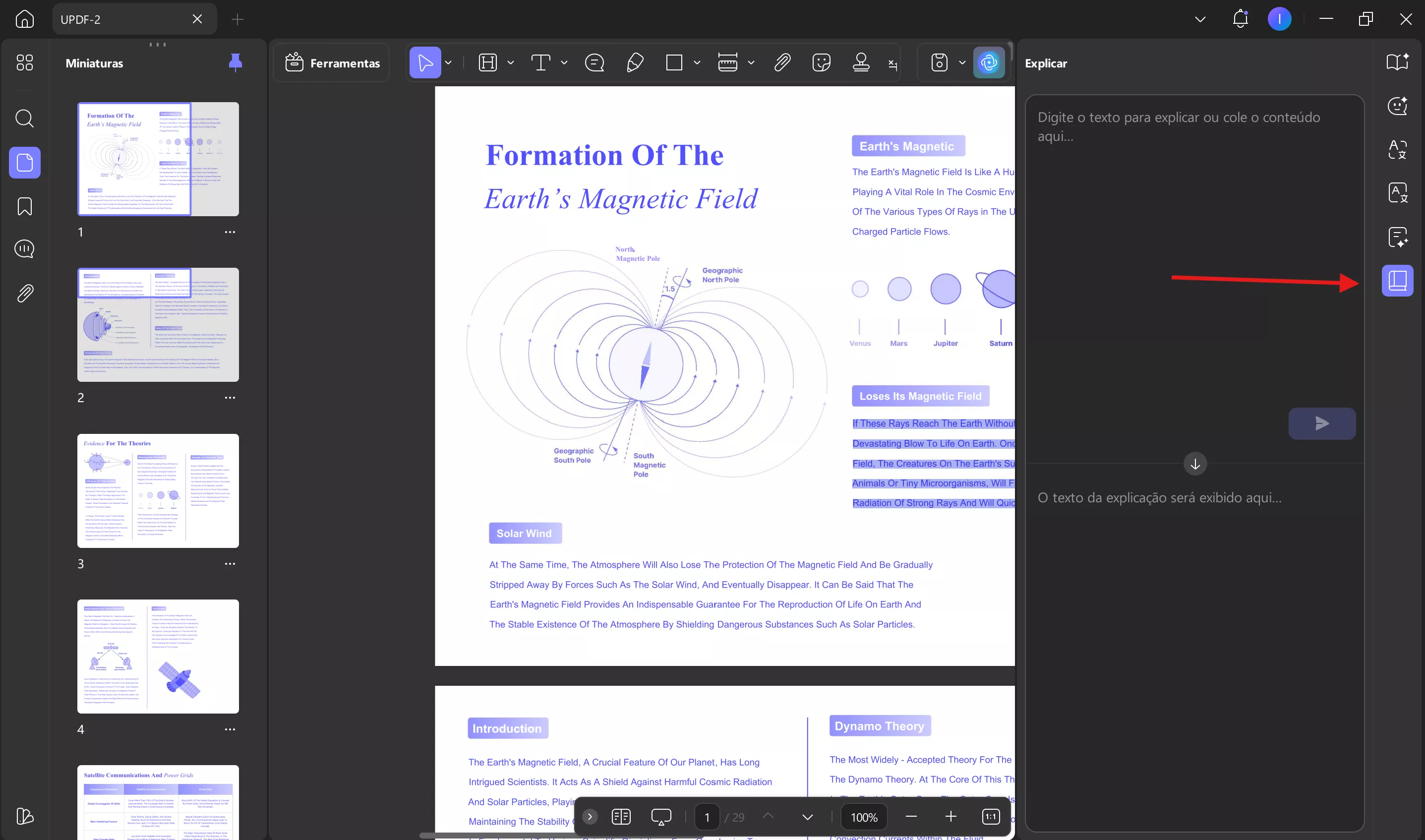Expand the measurement tool dropdown arrow
This screenshot has height=840, width=1425.
coord(751,62)
